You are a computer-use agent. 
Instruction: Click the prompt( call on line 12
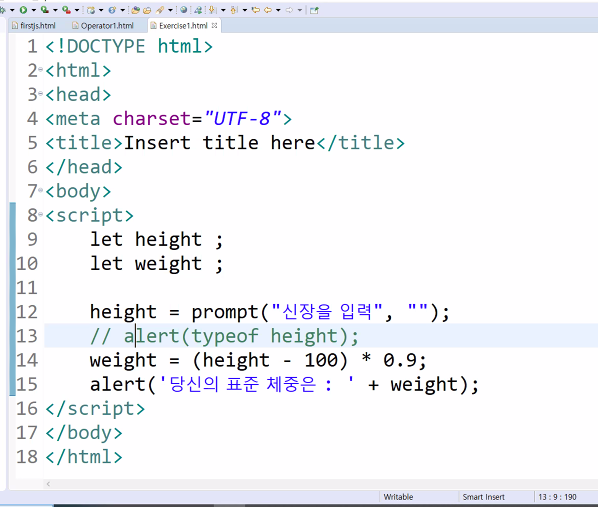point(230,312)
